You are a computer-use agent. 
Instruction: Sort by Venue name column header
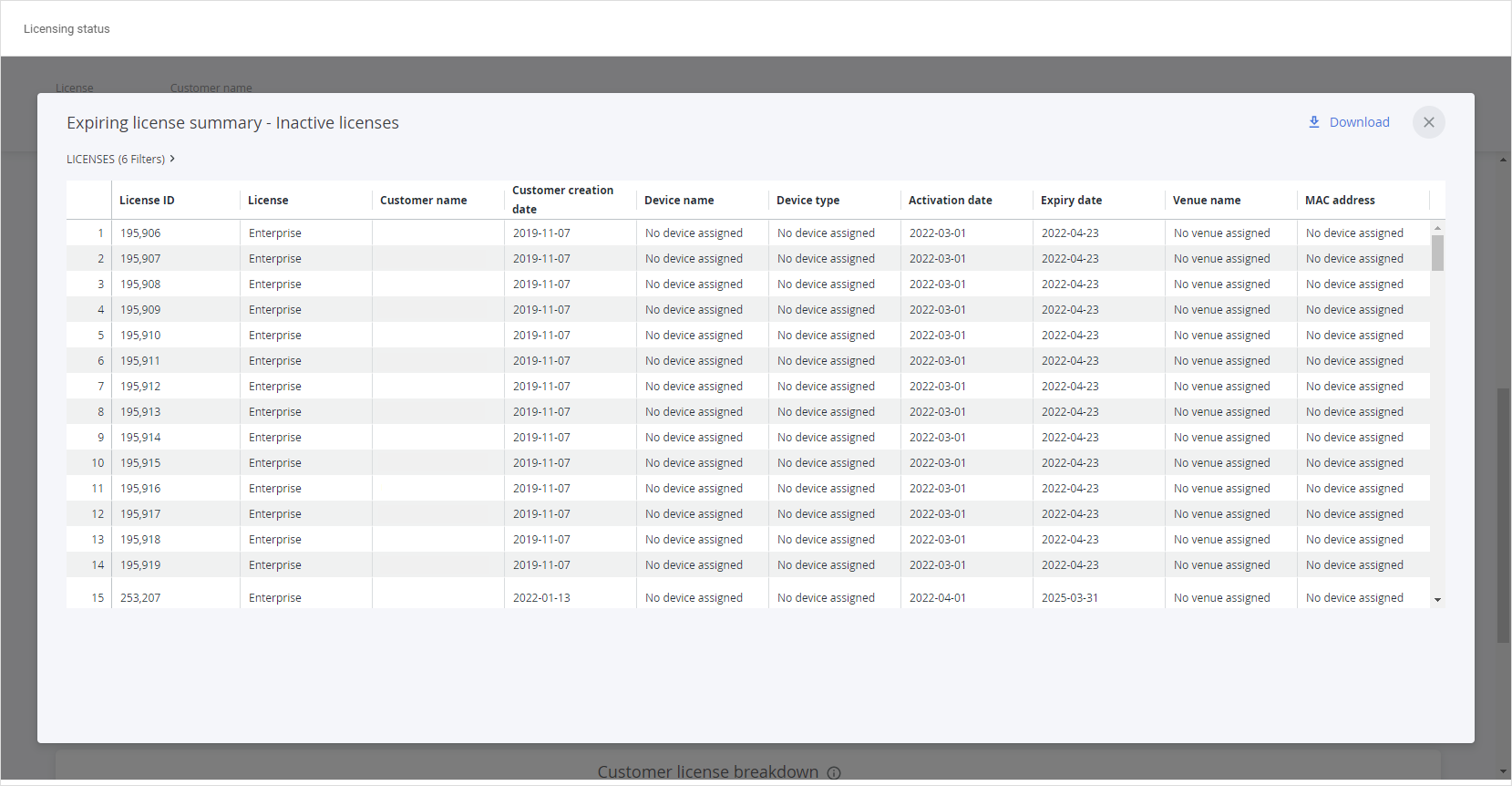tap(1206, 200)
